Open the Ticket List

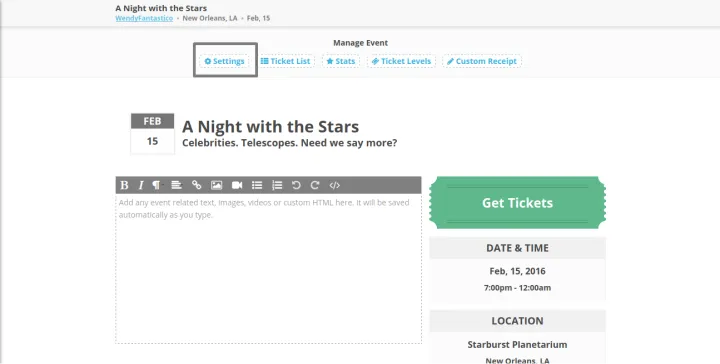[286, 61]
